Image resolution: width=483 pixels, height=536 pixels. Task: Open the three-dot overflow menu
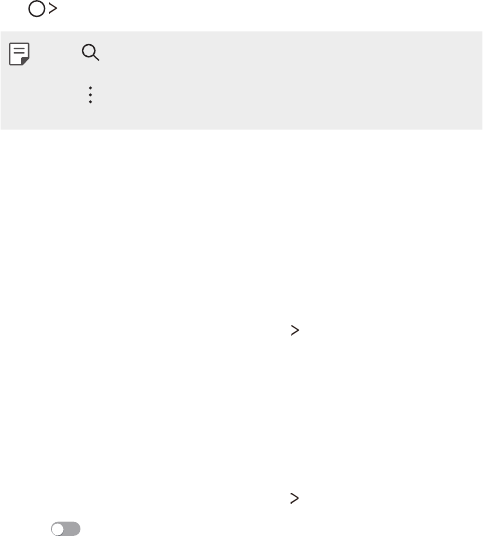[90, 95]
